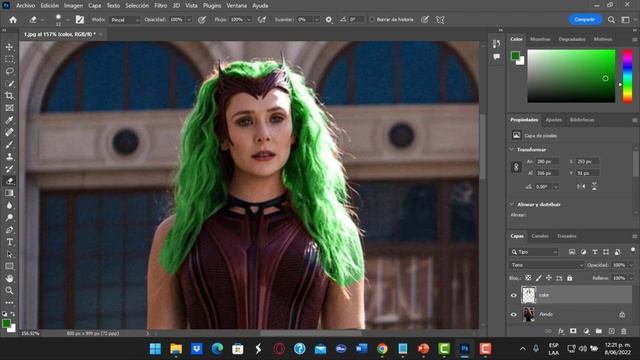This screenshot has width=640, height=360.
Task: Open the brush preset picker
Action: [x=62, y=20]
